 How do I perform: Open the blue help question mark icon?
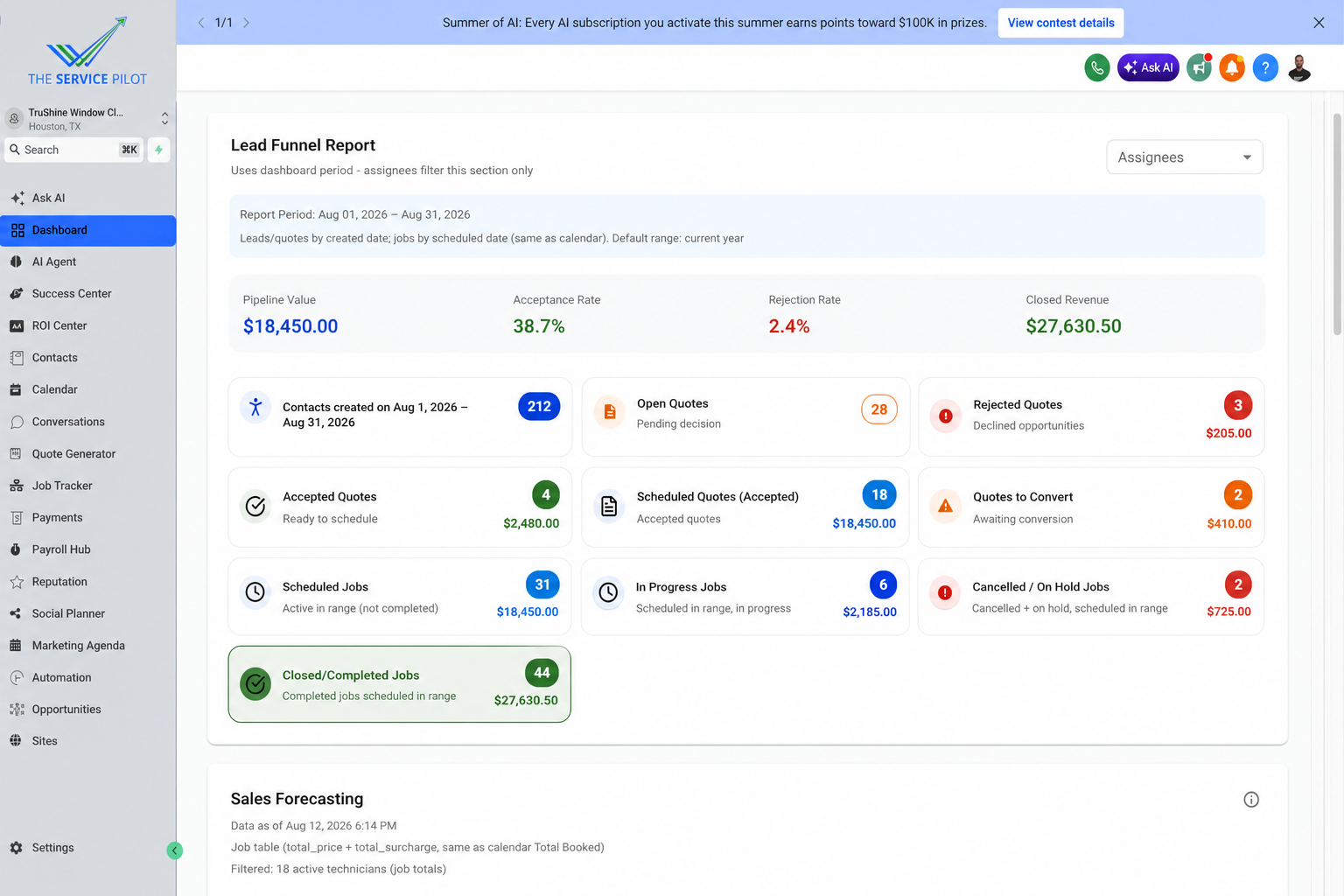pos(1265,67)
